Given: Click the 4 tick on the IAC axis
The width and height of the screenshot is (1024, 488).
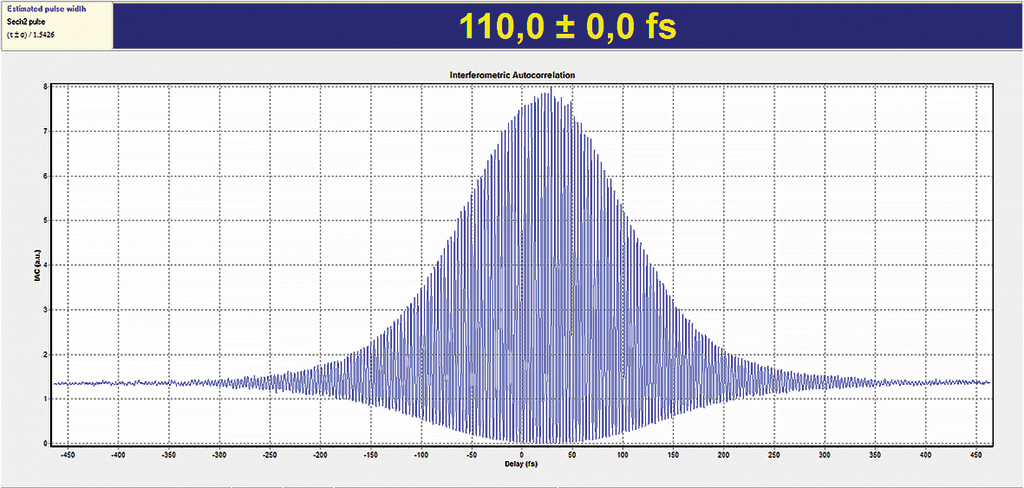Looking at the screenshot, I should pos(44,265).
